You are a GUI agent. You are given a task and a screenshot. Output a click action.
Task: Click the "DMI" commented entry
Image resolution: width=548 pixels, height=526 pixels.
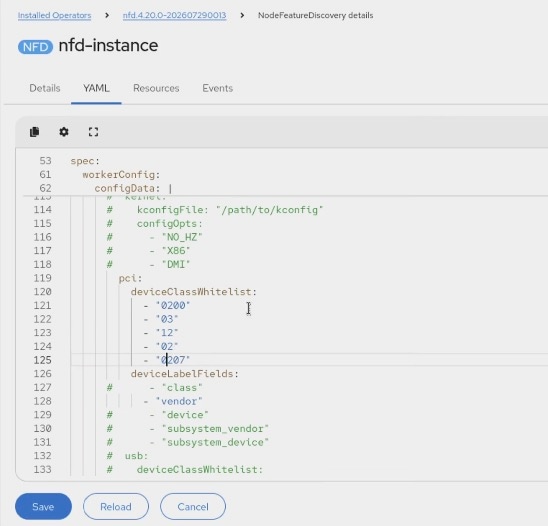point(176,264)
